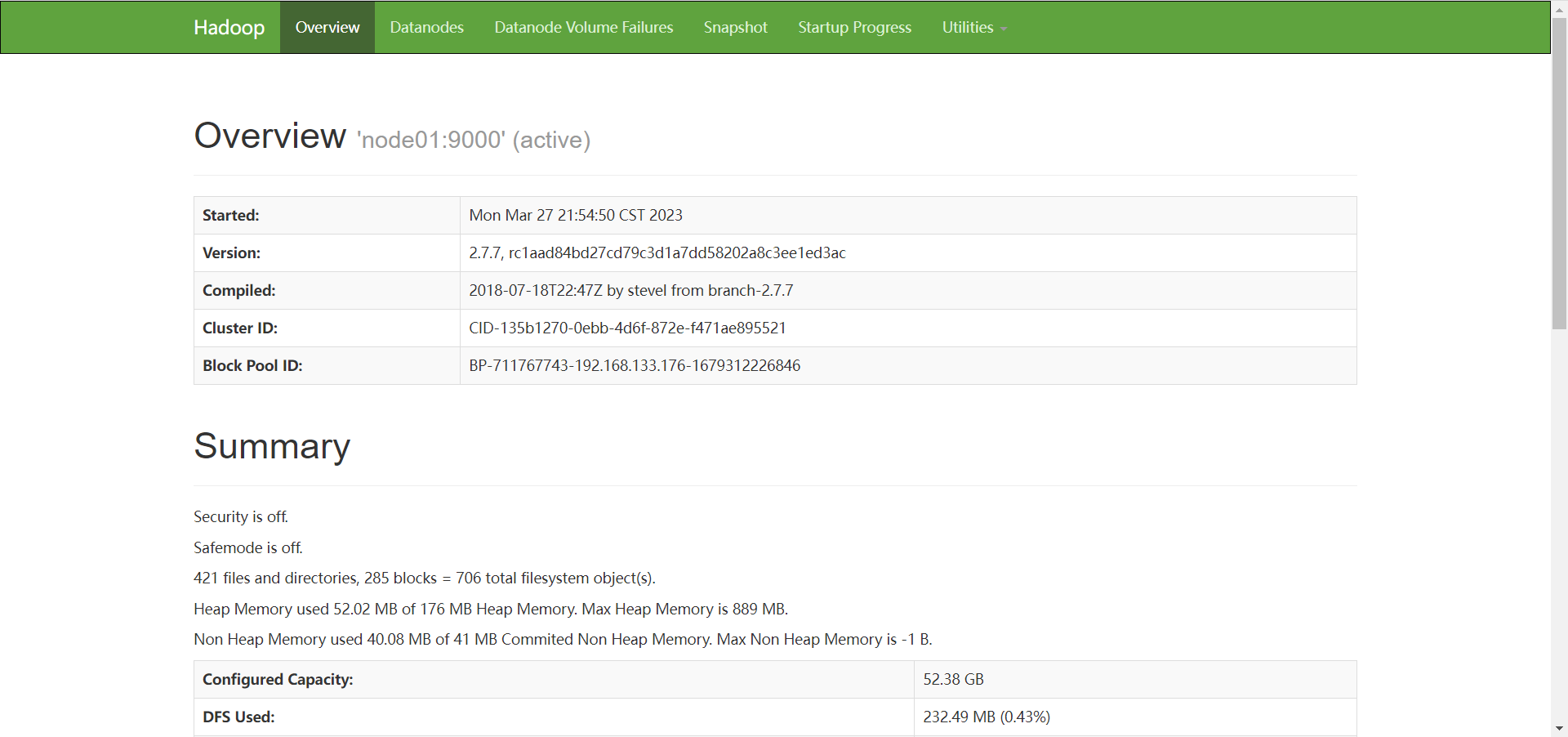This screenshot has height=737, width=1568.
Task: Click the 52.38 GB capacity value
Action: 953,680
